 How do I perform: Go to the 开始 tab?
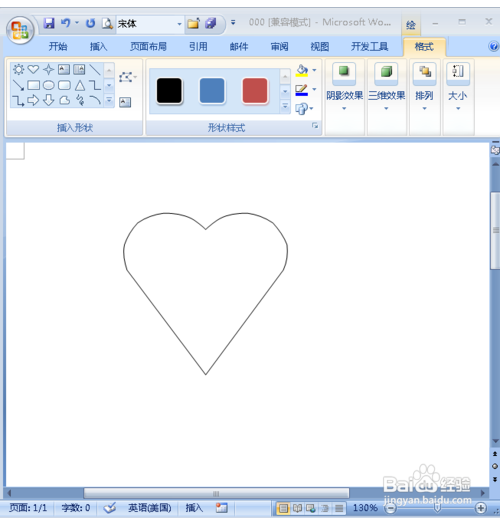[58, 46]
